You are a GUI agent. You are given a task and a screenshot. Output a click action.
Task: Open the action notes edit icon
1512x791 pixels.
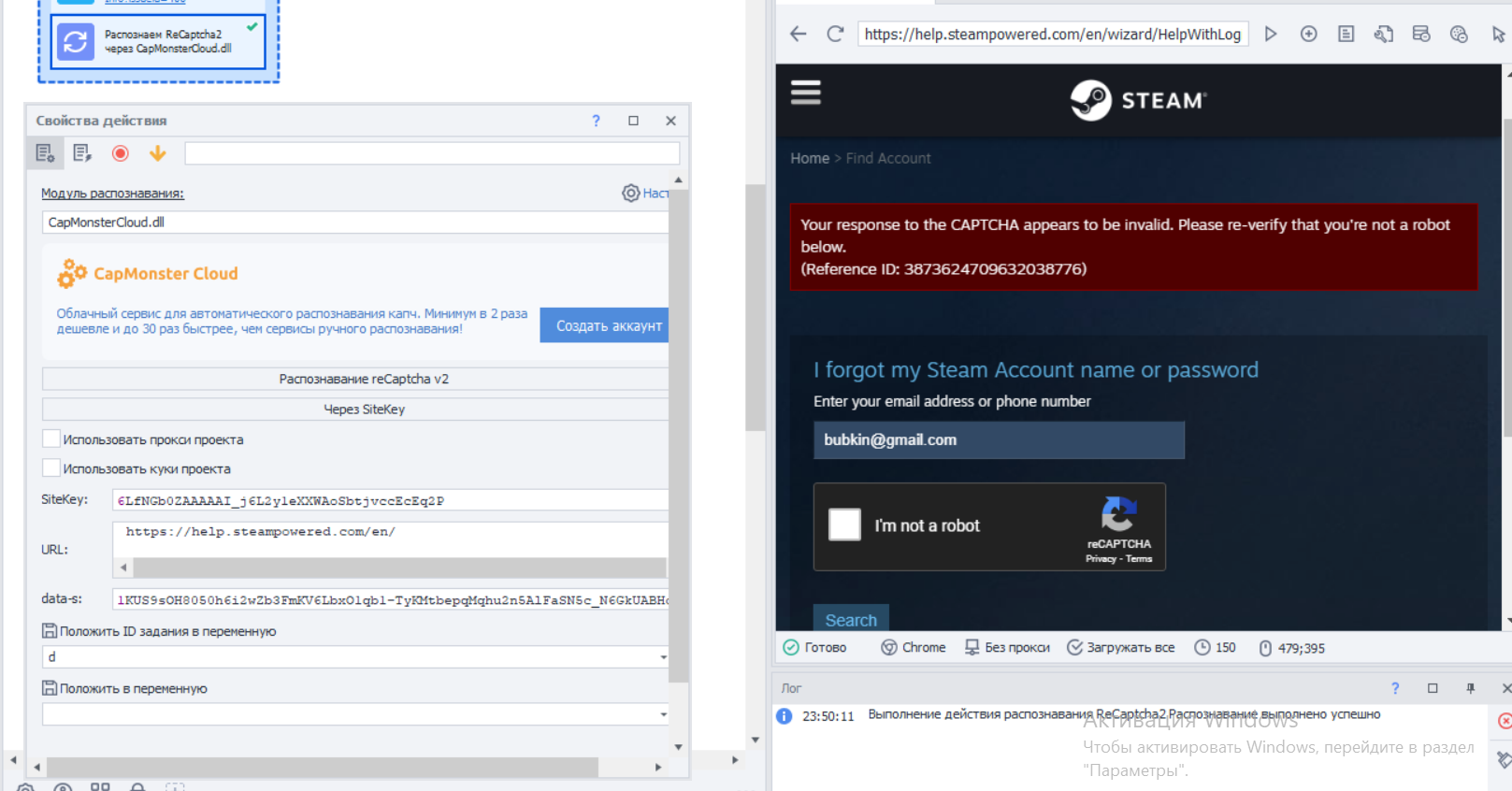(x=82, y=152)
